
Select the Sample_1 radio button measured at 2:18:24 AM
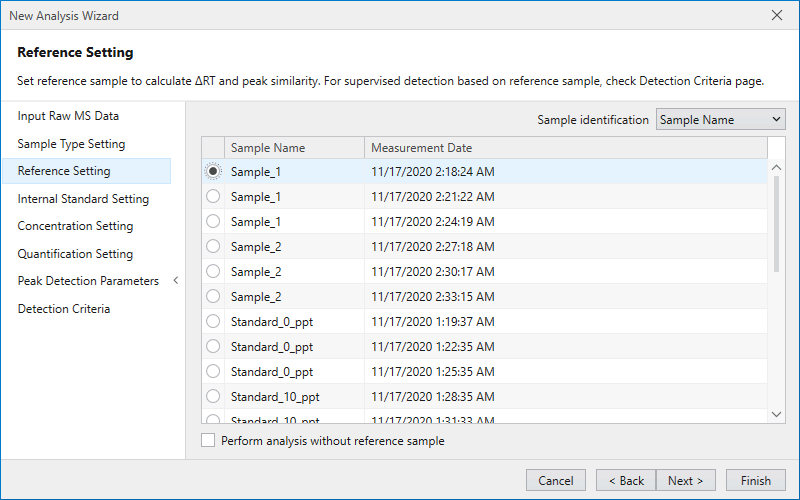[213, 171]
